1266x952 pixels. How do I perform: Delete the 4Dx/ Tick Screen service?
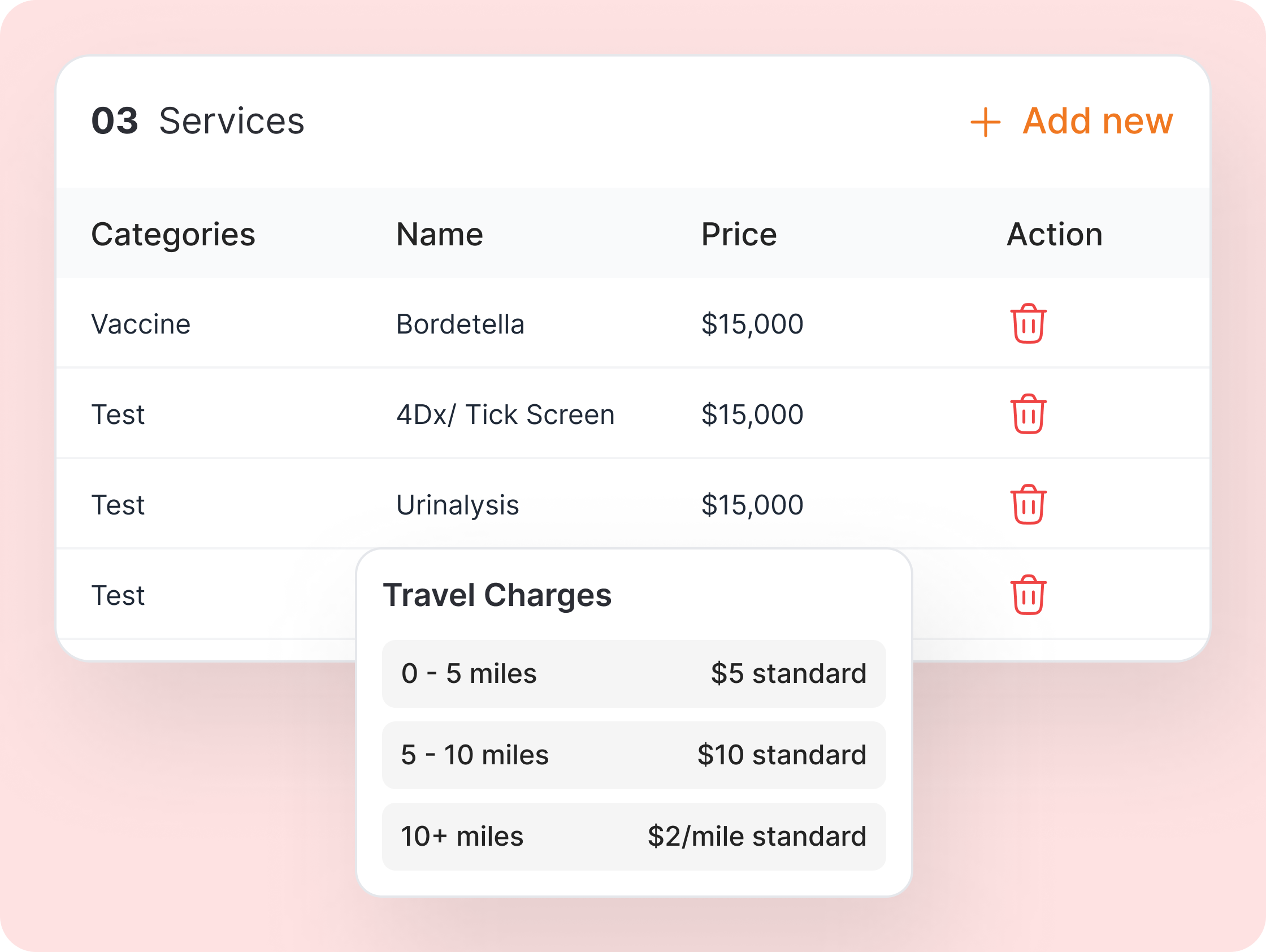pyautogui.click(x=1028, y=414)
